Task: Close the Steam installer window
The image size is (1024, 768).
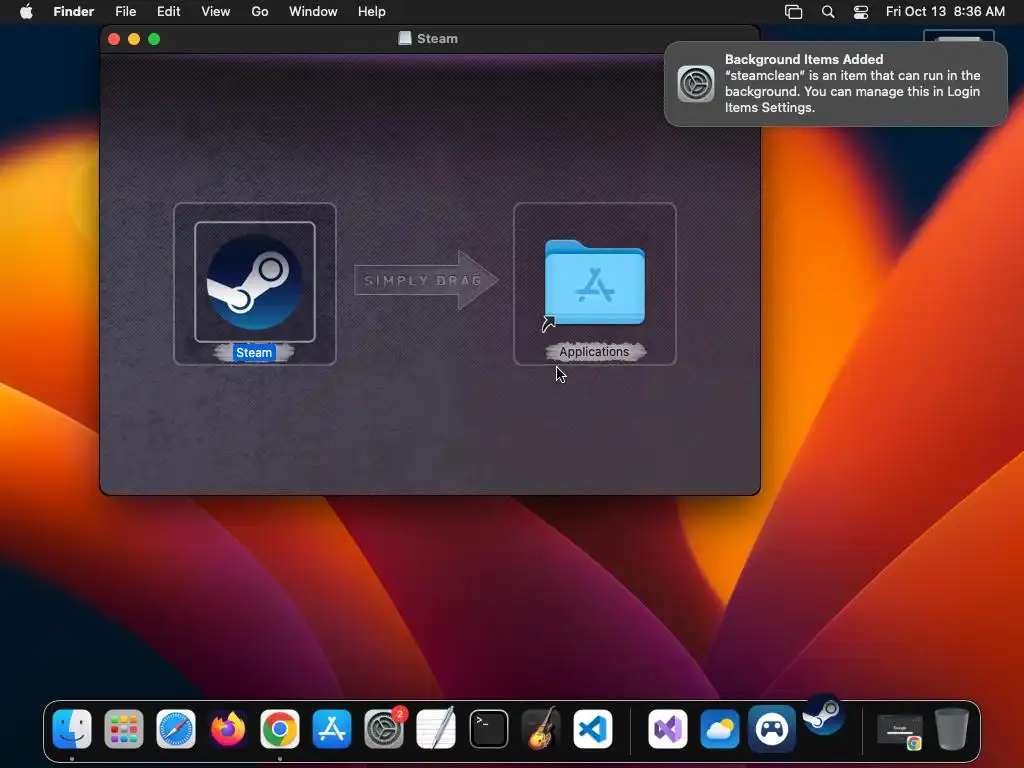Action: [114, 39]
